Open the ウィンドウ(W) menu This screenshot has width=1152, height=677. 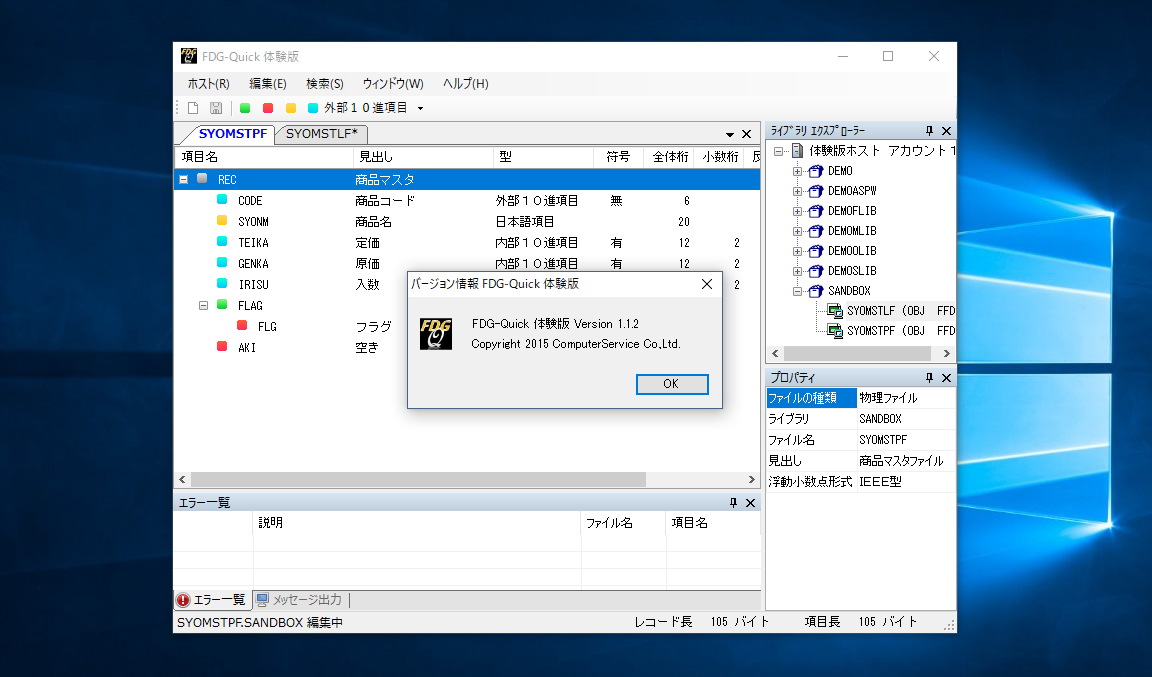pyautogui.click(x=393, y=84)
